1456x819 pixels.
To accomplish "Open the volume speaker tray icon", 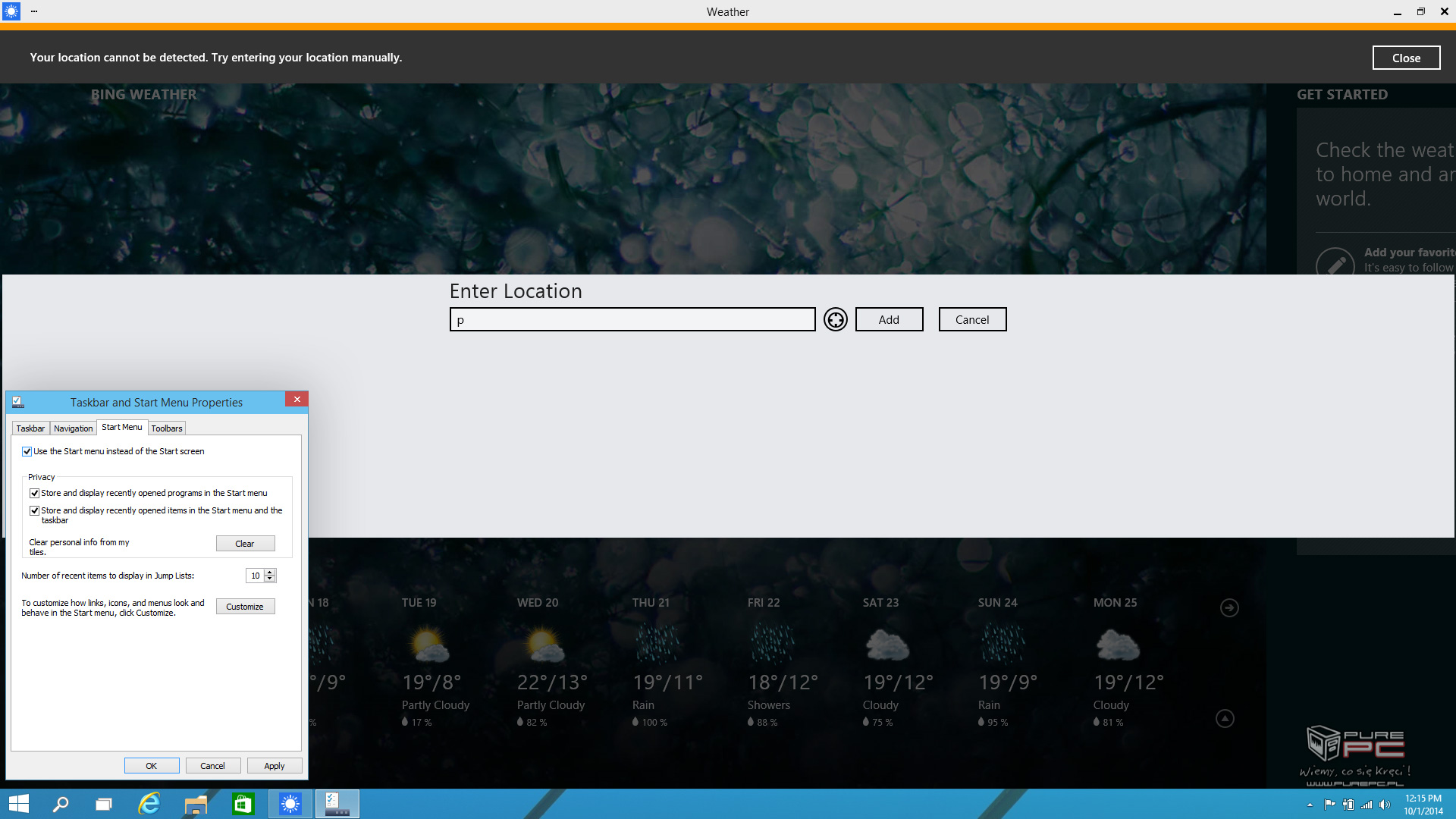I will click(x=1385, y=805).
